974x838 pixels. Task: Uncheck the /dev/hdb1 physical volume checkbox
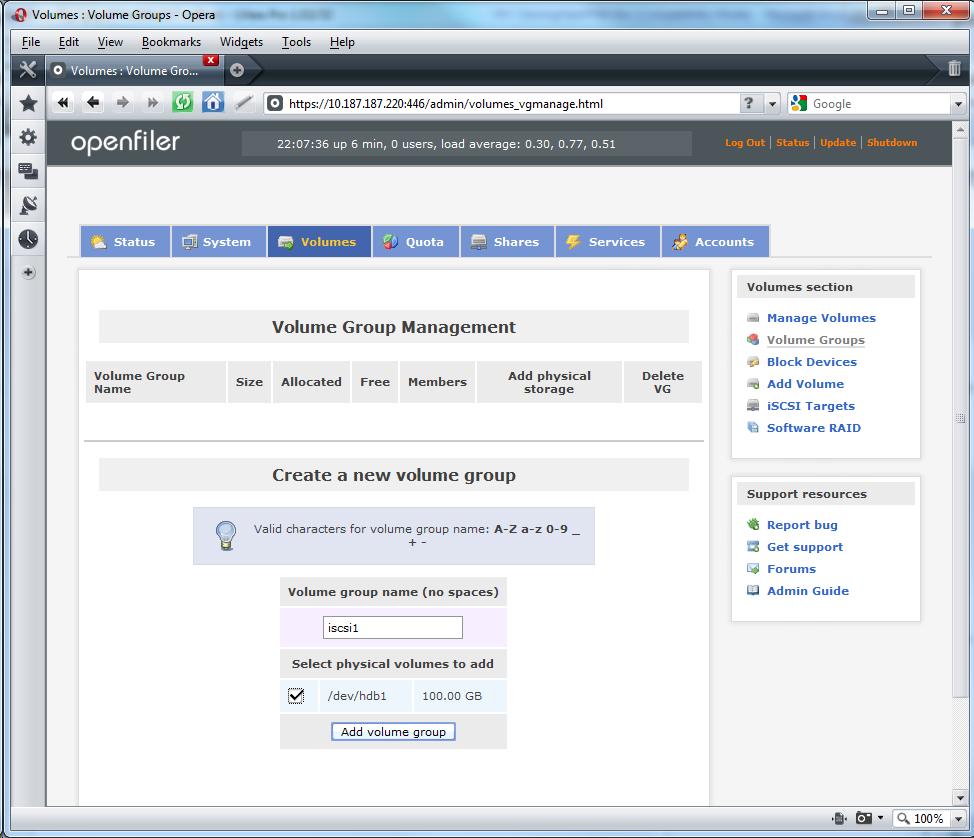(296, 696)
